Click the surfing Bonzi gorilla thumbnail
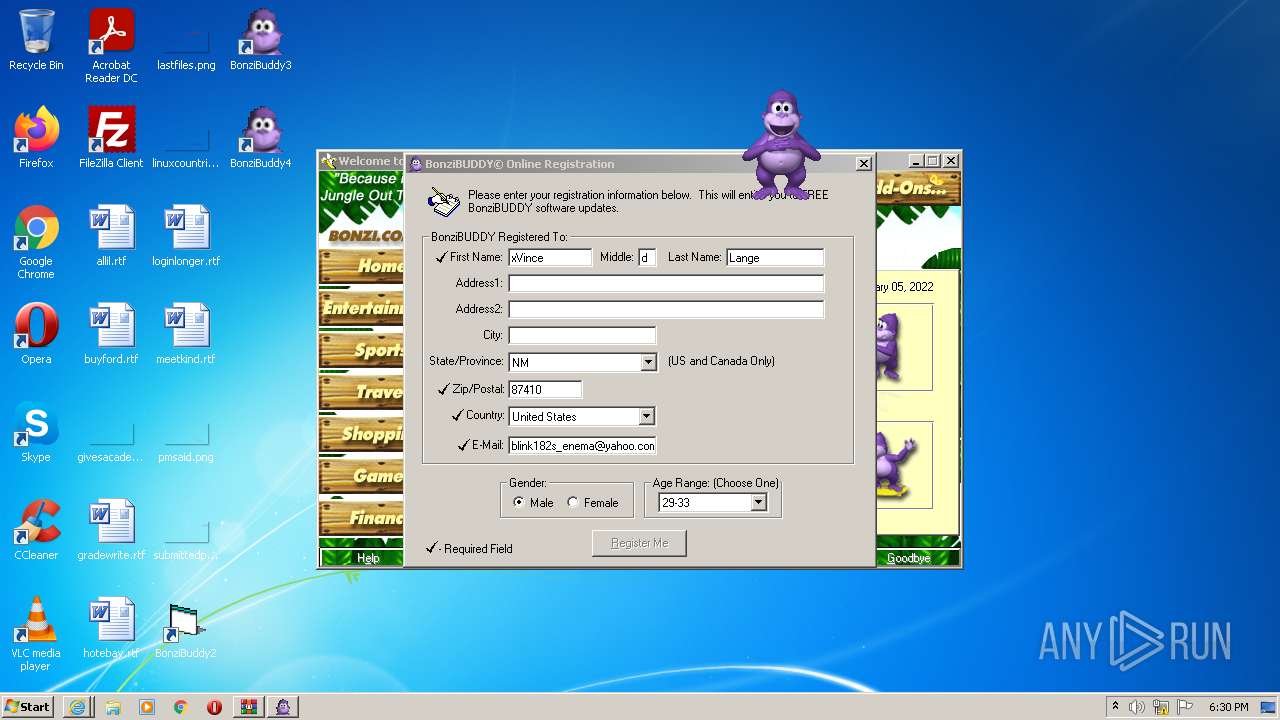Screen dimensions: 1280x720 point(904,465)
